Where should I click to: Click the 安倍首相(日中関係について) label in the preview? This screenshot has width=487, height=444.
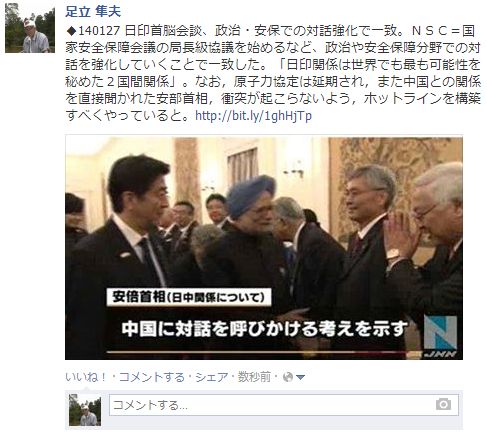coord(189,297)
